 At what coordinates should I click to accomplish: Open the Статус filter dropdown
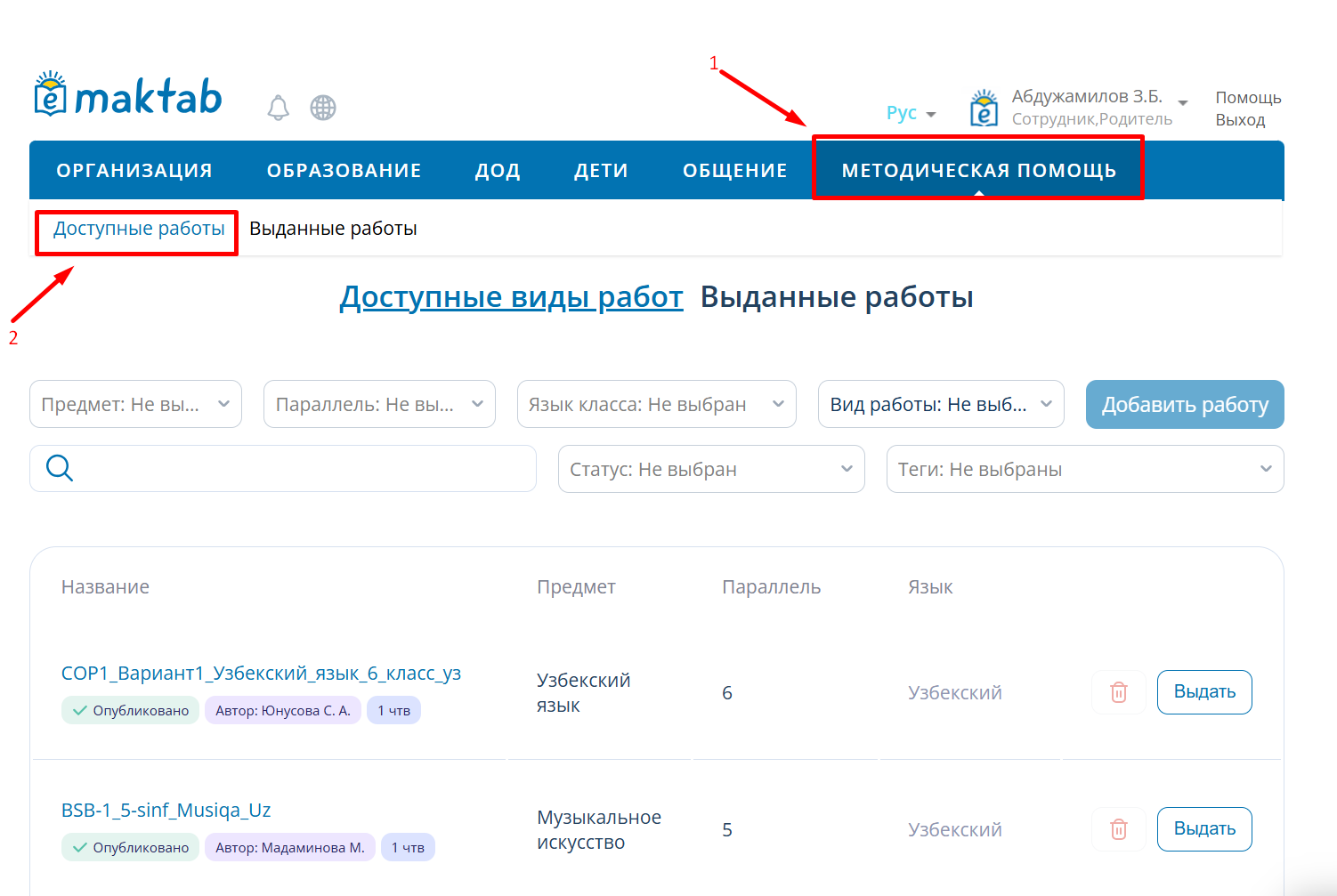point(710,469)
